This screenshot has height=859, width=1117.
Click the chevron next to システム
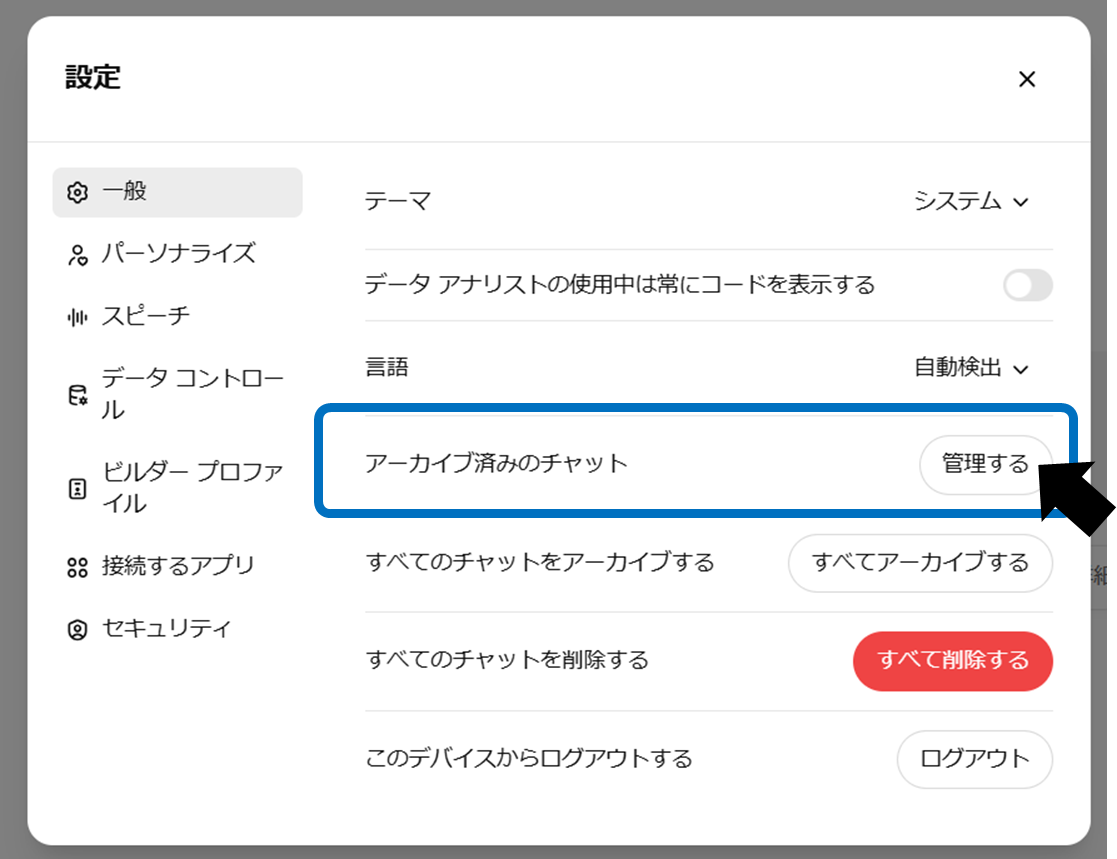pyautogui.click(x=1021, y=202)
